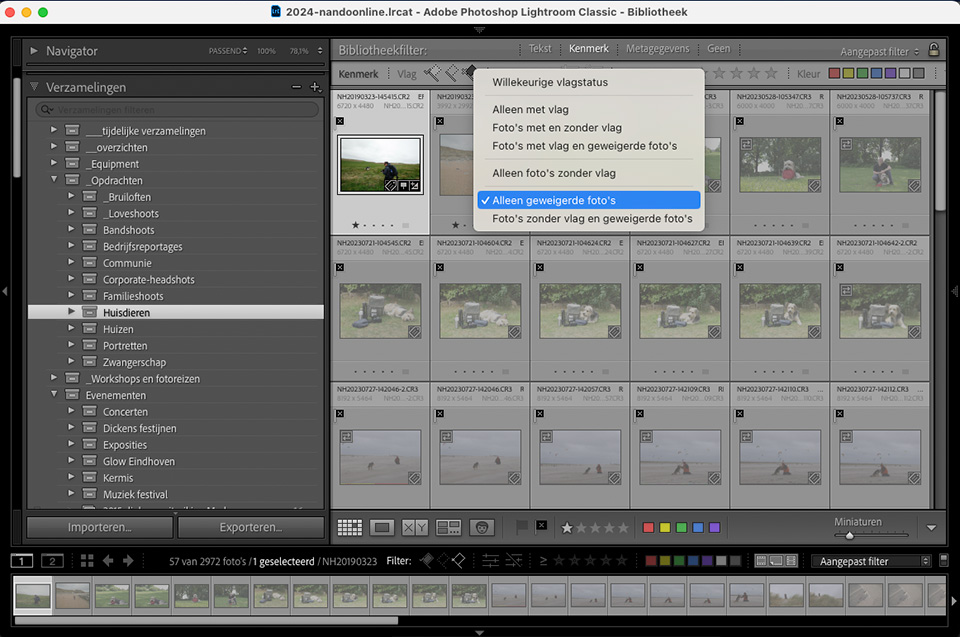
Task: Toggle unflagged filter in the Kenmerk bar
Action: [452, 74]
